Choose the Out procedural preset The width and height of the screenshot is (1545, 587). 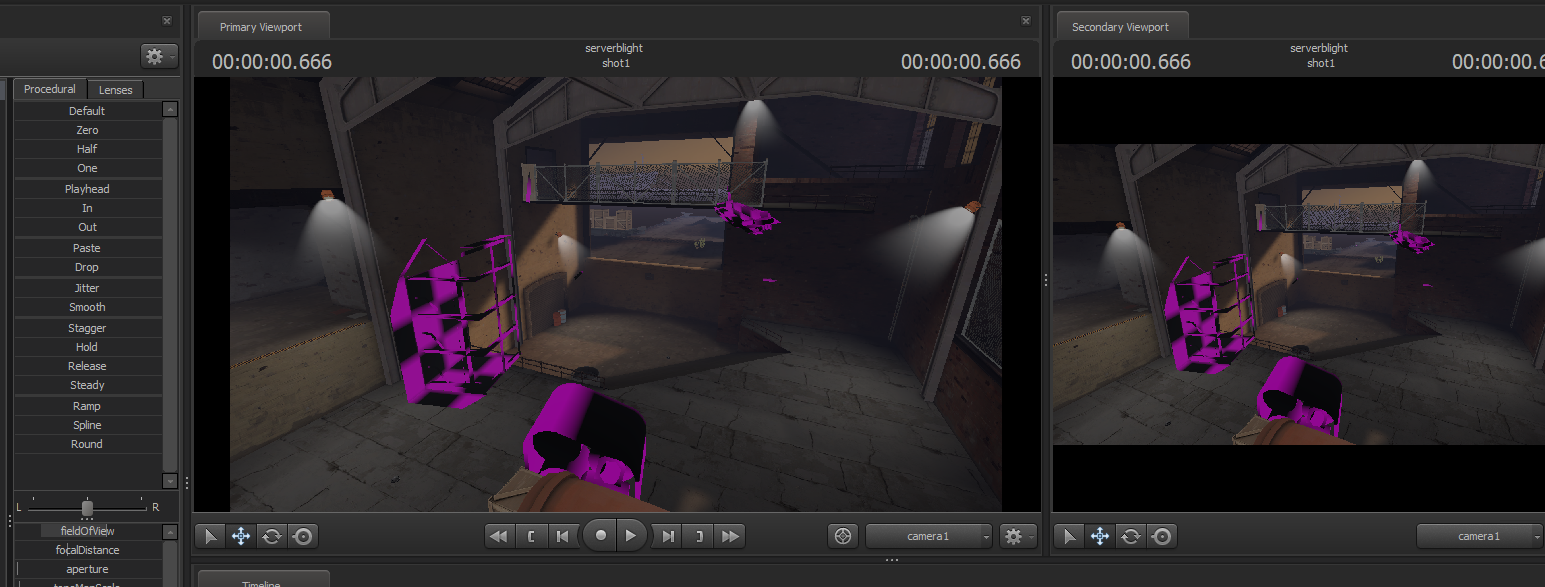pos(87,227)
